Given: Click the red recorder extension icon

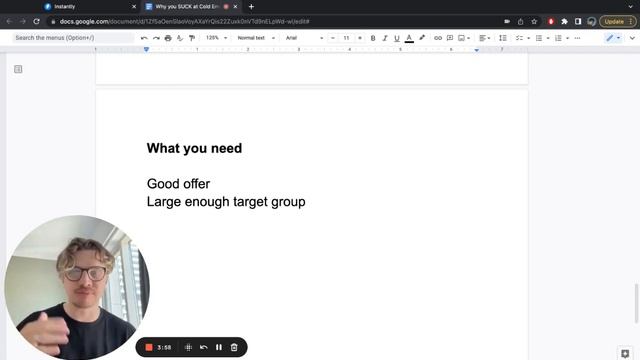Looking at the screenshot, I should click(x=551, y=21).
